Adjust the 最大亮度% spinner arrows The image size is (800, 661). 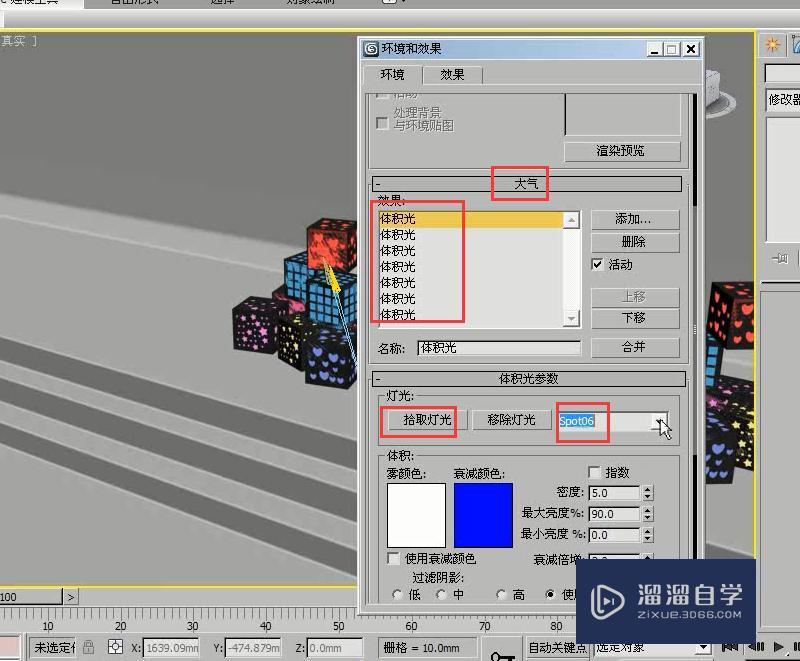click(x=647, y=514)
